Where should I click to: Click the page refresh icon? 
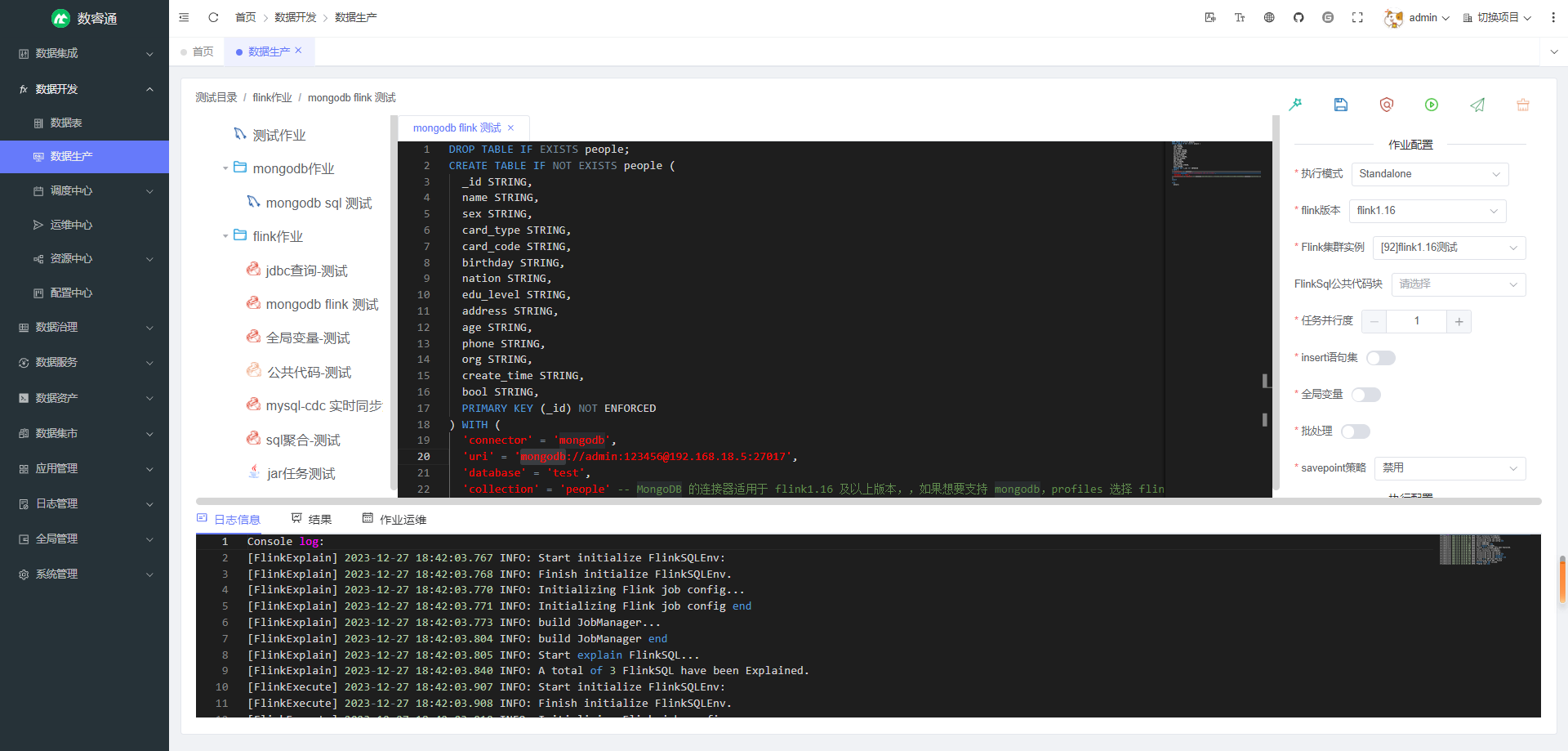click(x=213, y=17)
